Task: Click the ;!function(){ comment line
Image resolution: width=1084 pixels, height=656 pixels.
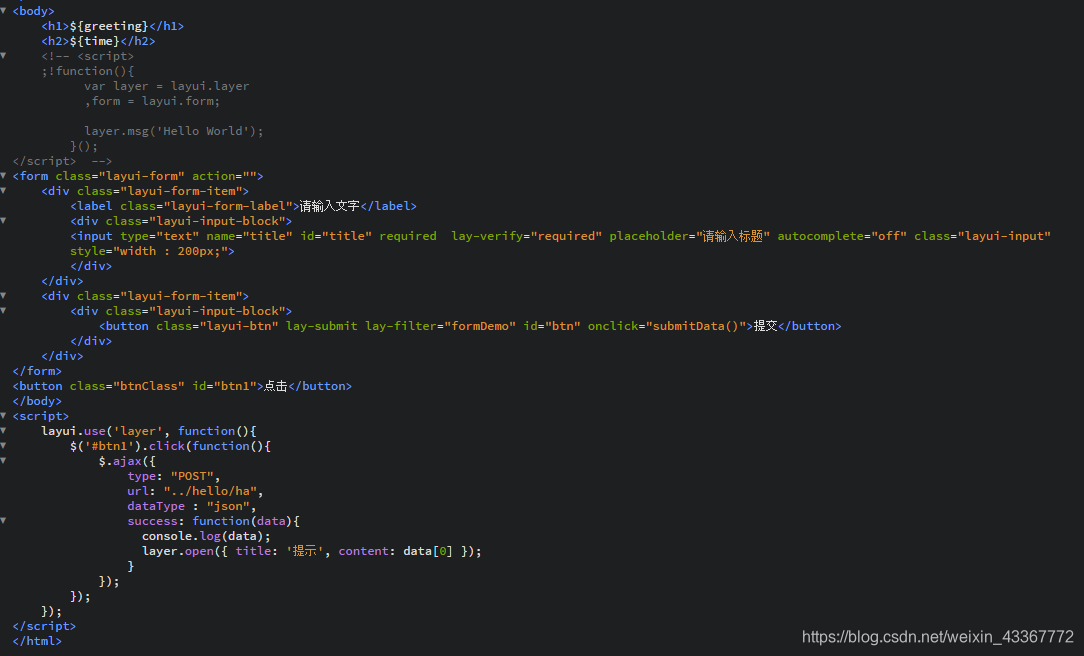Action: pos(88,71)
